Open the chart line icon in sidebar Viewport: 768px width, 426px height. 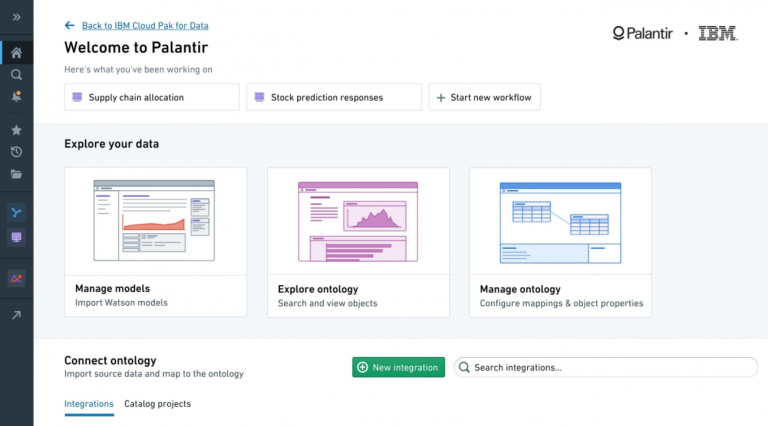point(17,279)
